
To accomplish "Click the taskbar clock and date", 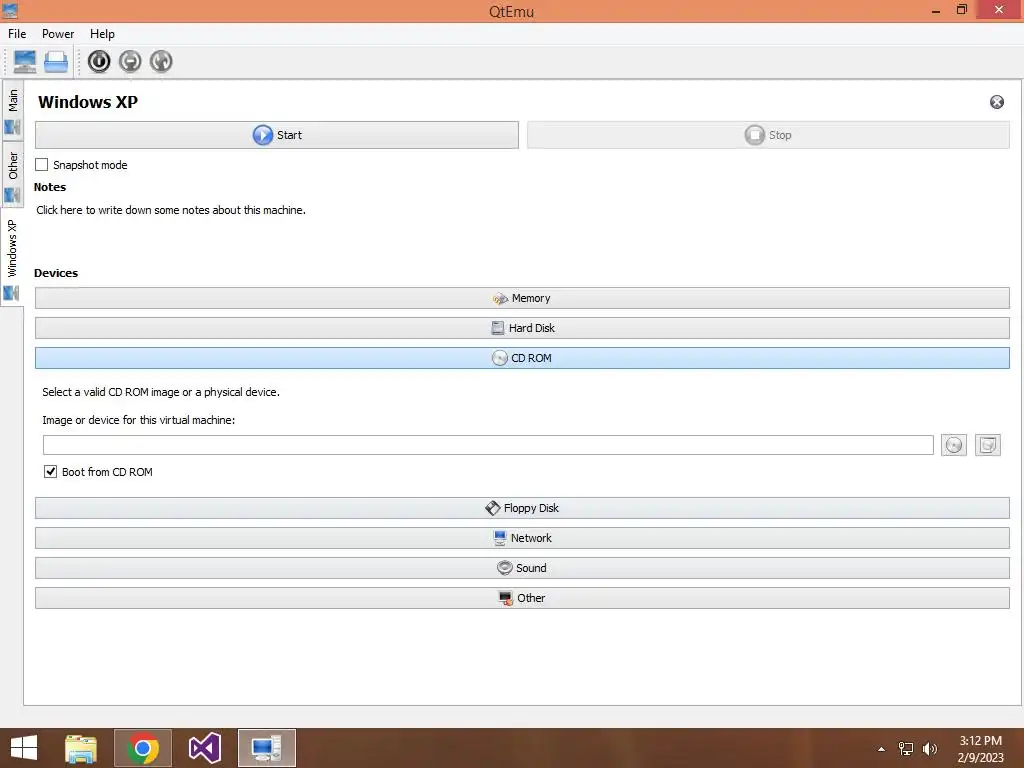I will (980, 749).
